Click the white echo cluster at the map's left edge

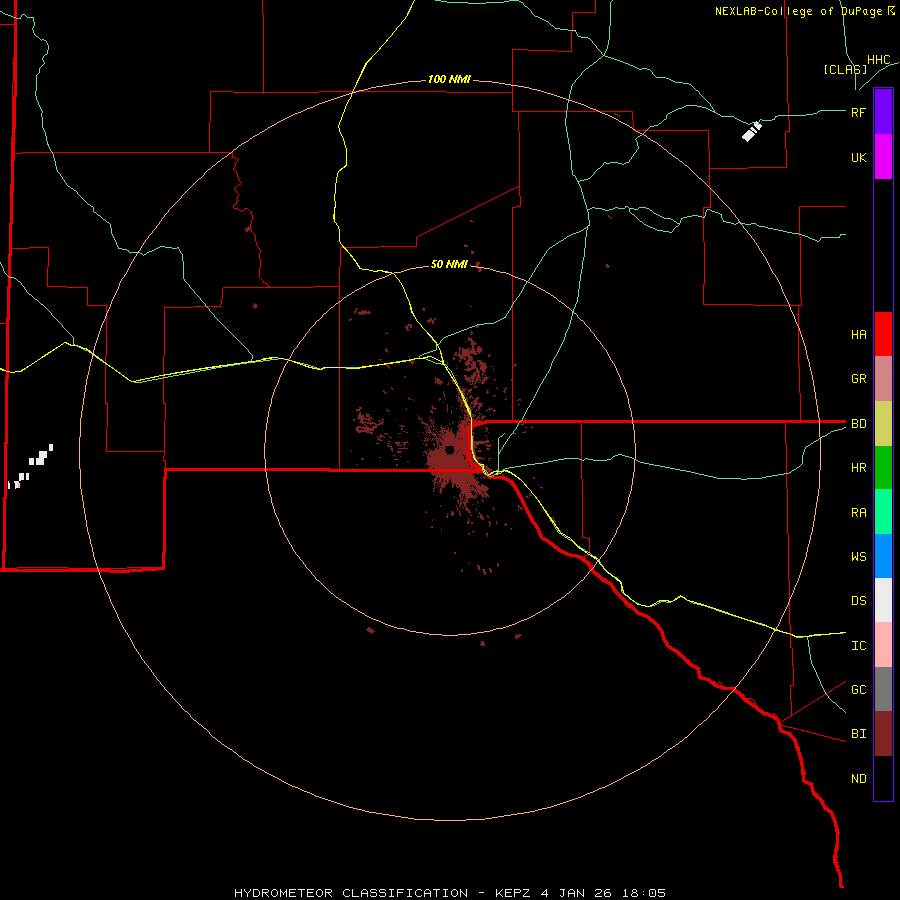pyautogui.click(x=31, y=465)
